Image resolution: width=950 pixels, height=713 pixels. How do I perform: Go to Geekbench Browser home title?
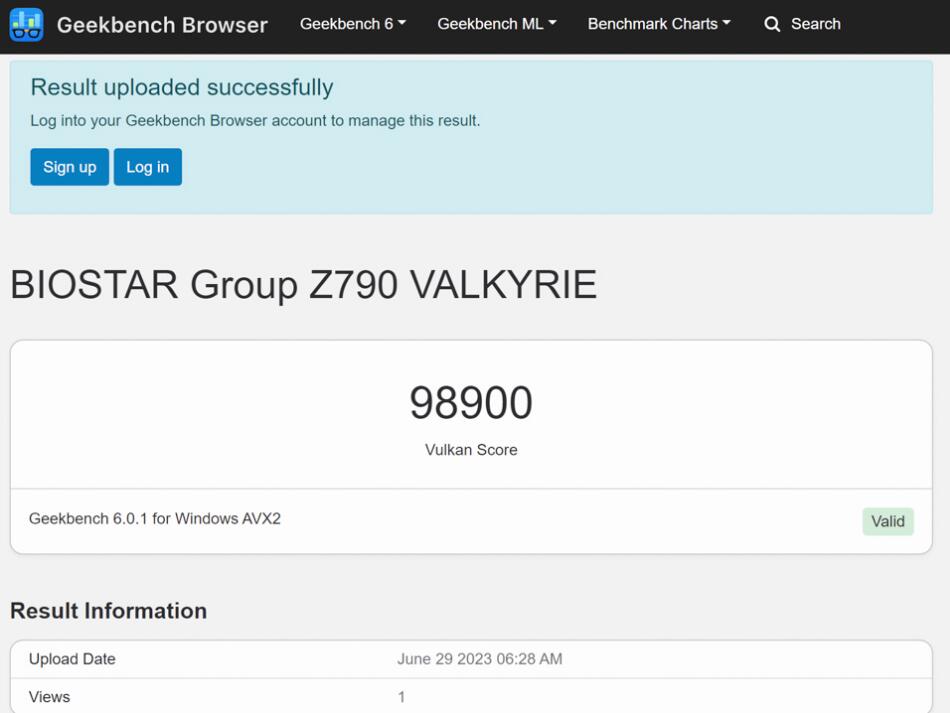[162, 25]
